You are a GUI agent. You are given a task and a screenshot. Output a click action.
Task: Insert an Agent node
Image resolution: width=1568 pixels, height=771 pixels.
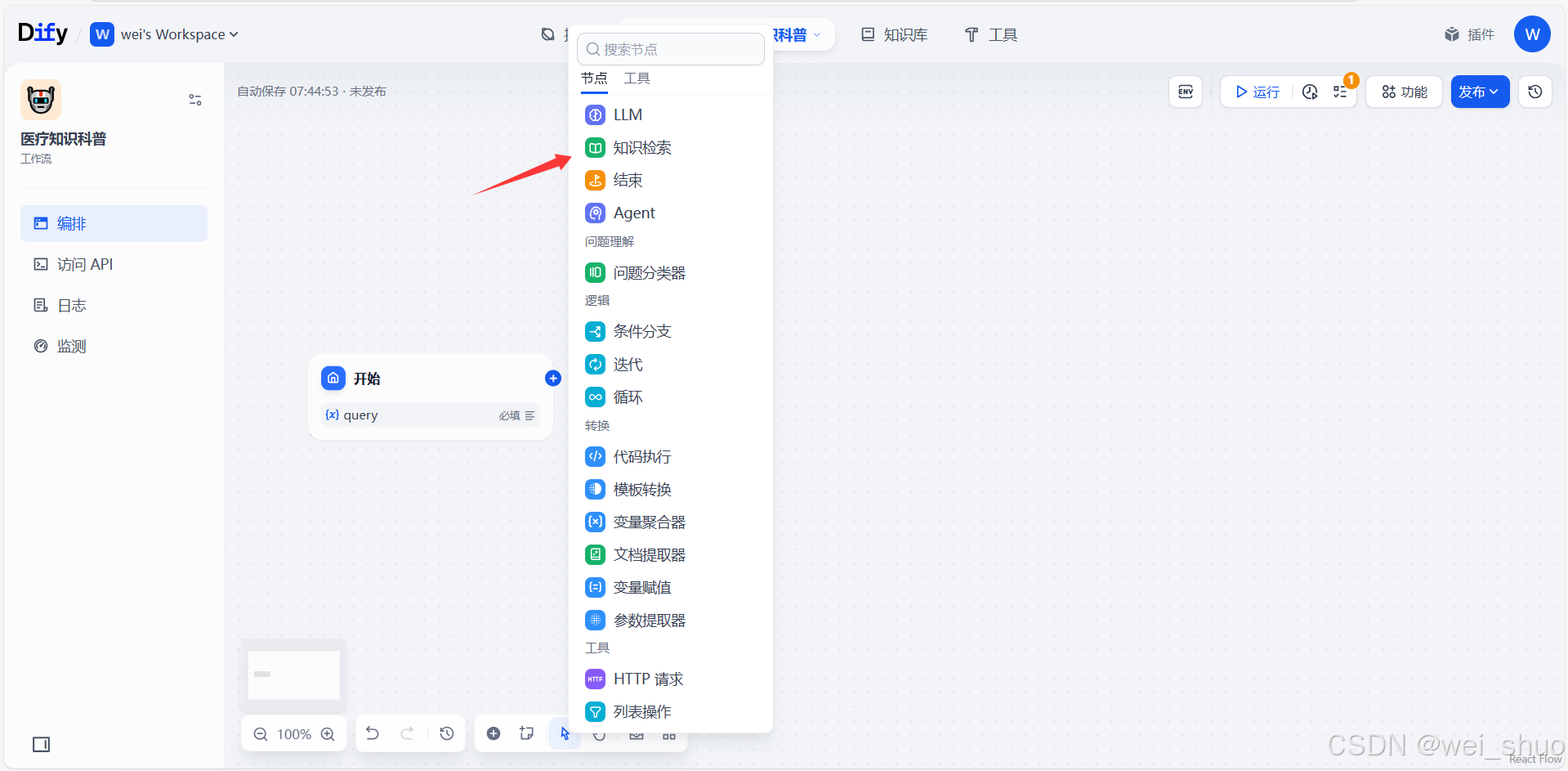click(x=633, y=213)
